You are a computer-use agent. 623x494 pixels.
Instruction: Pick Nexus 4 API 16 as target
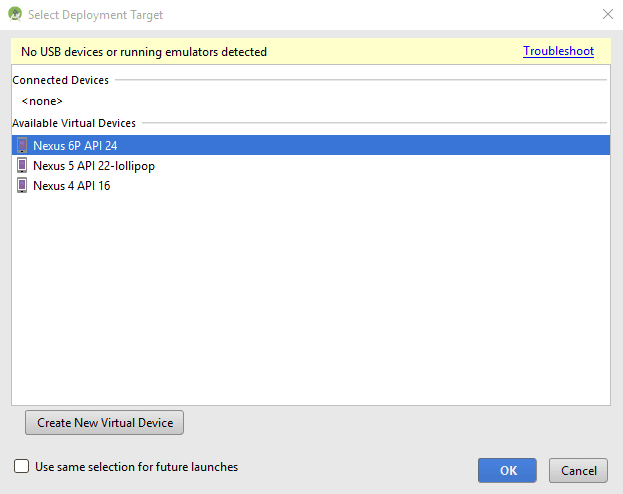tap(71, 186)
